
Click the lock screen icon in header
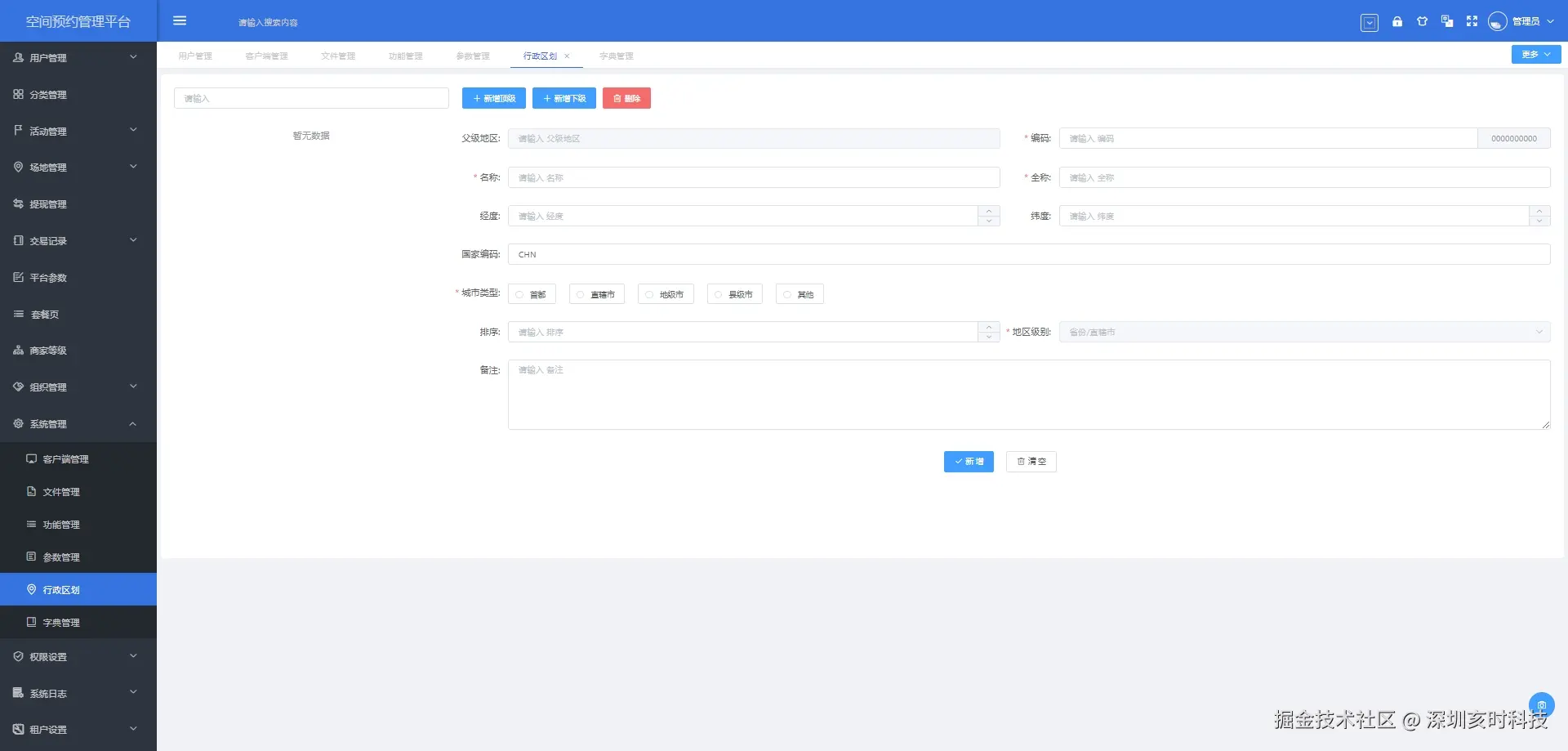pos(1397,21)
